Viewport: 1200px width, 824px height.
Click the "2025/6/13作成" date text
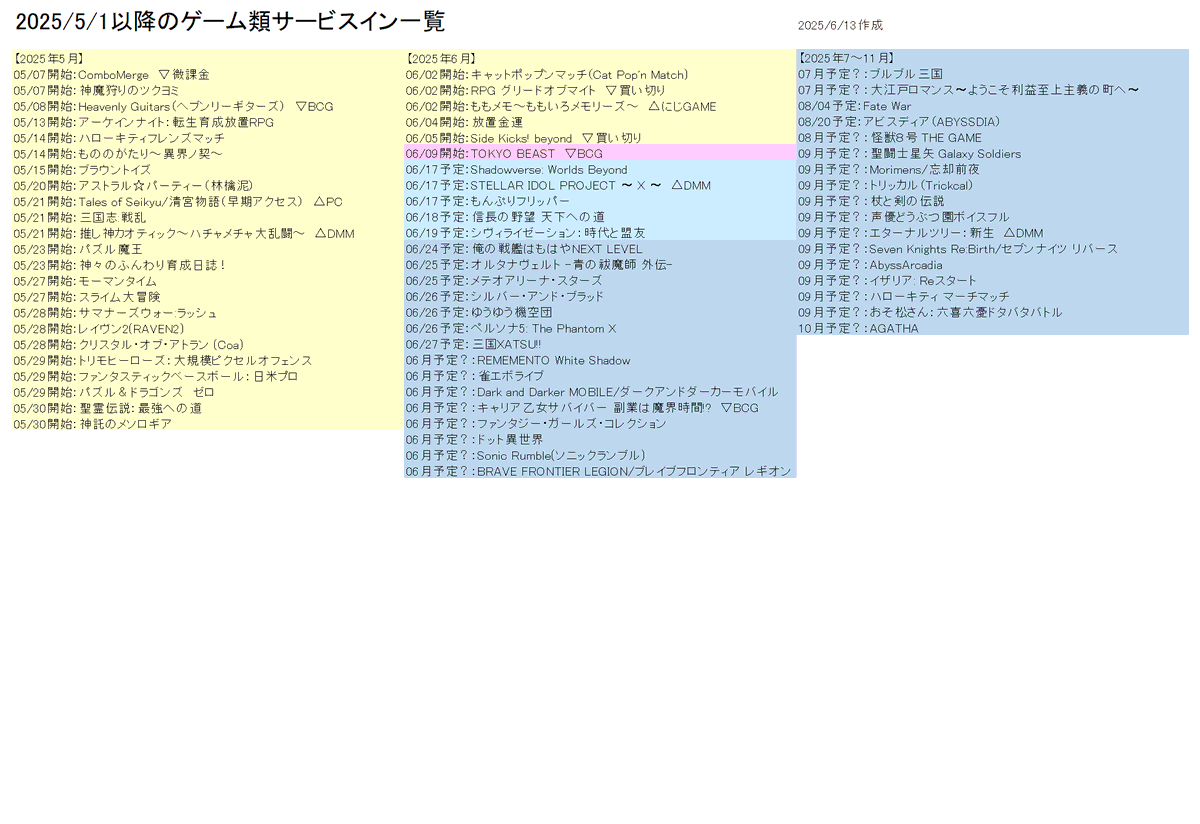click(x=841, y=25)
